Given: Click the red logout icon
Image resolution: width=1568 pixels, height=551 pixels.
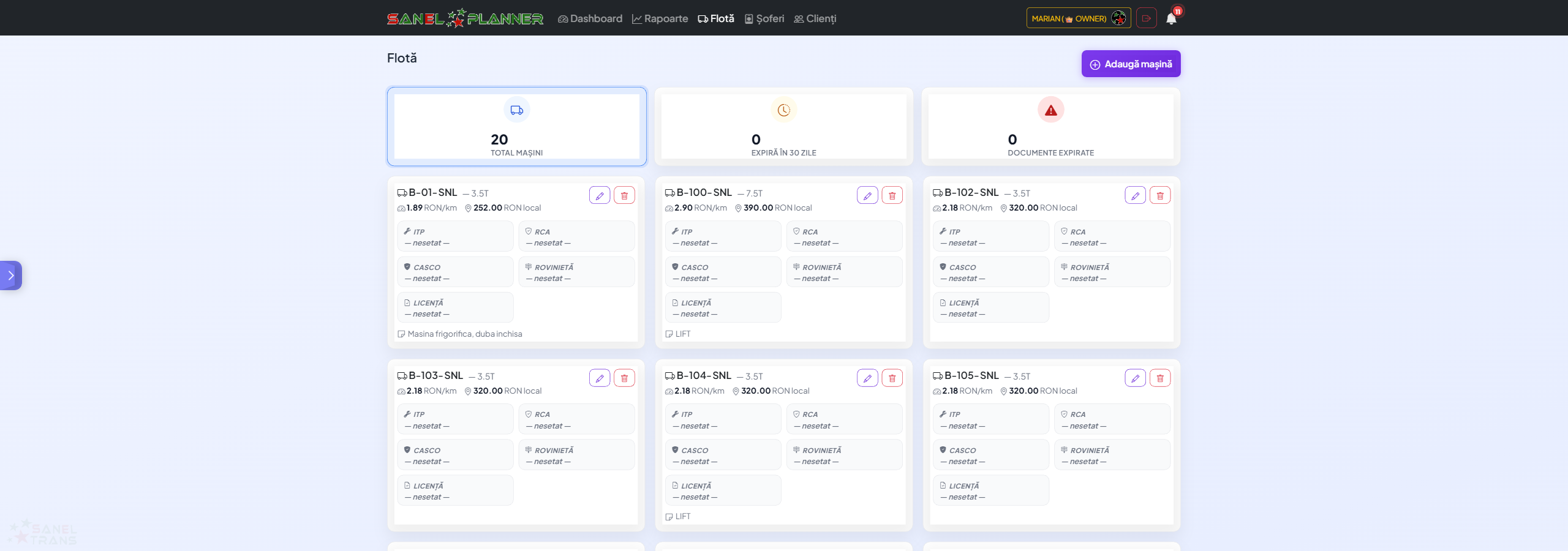Looking at the screenshot, I should [x=1146, y=18].
